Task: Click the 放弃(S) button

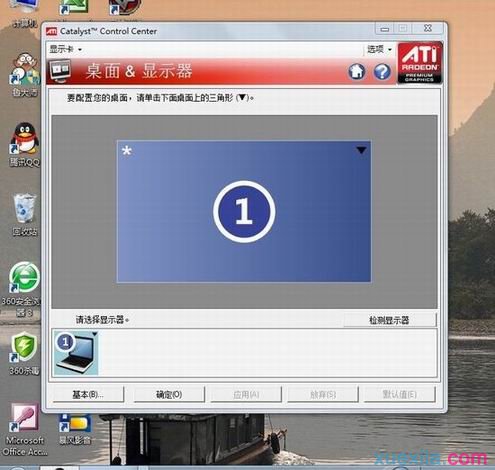Action: click(323, 395)
